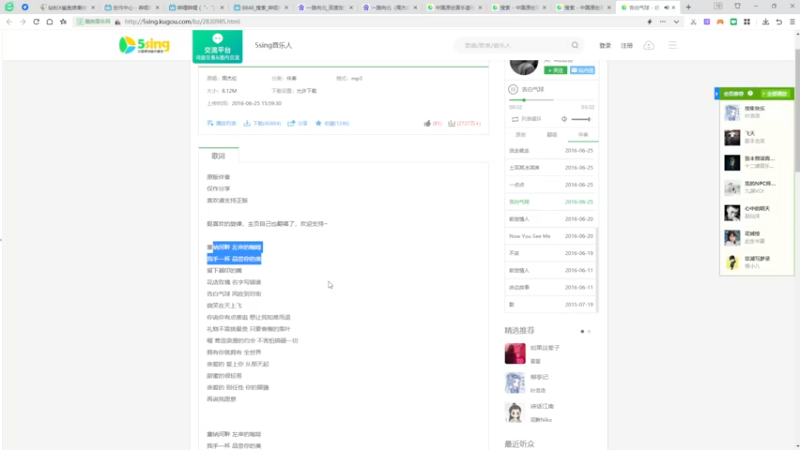
Task: Click the undo closed tab icon
Action: point(779,22)
